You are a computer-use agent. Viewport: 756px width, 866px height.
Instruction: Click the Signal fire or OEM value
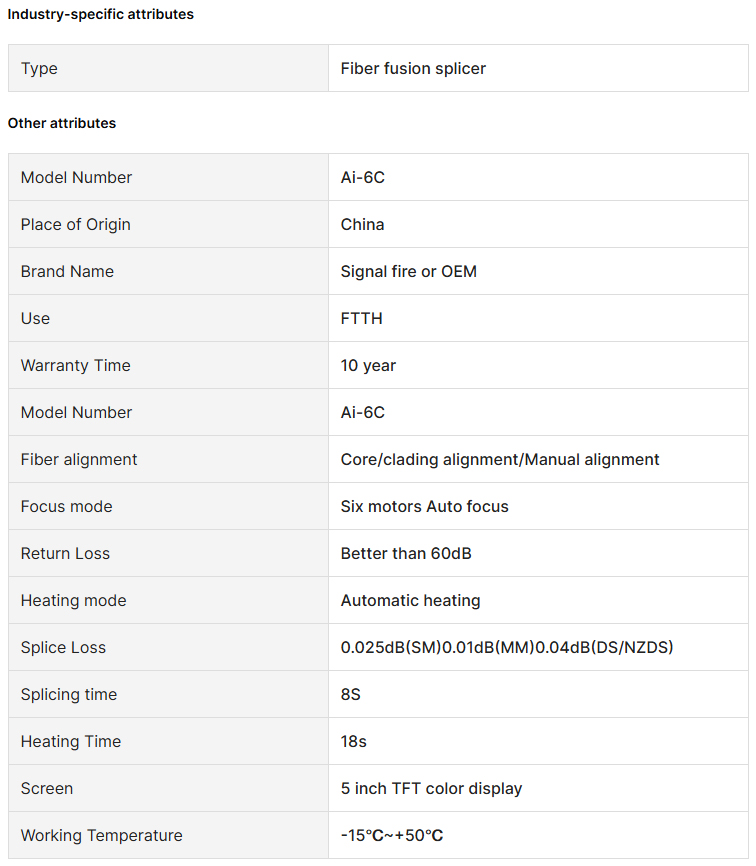pyautogui.click(x=409, y=272)
